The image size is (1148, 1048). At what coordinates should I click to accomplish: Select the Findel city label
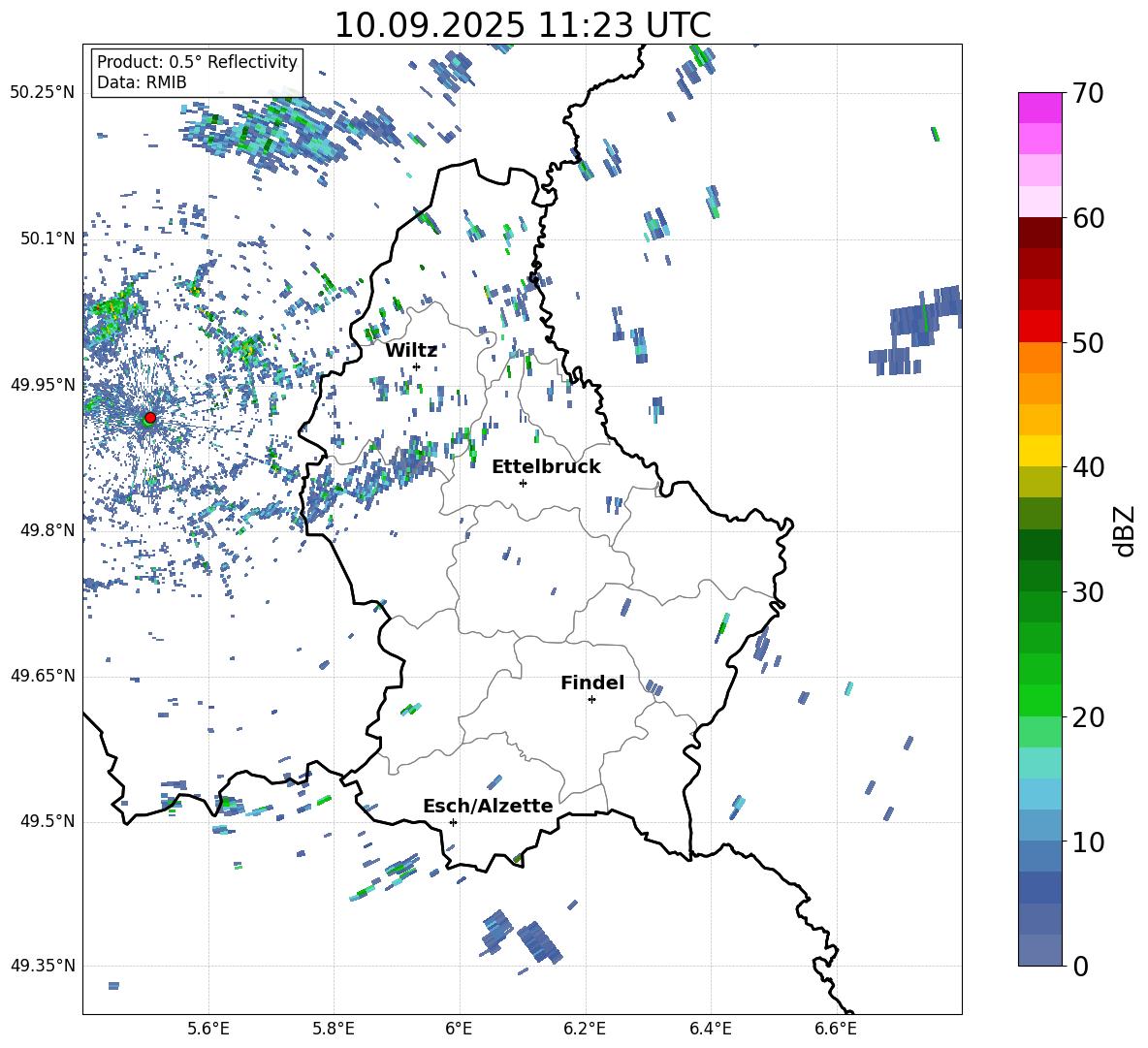[591, 683]
